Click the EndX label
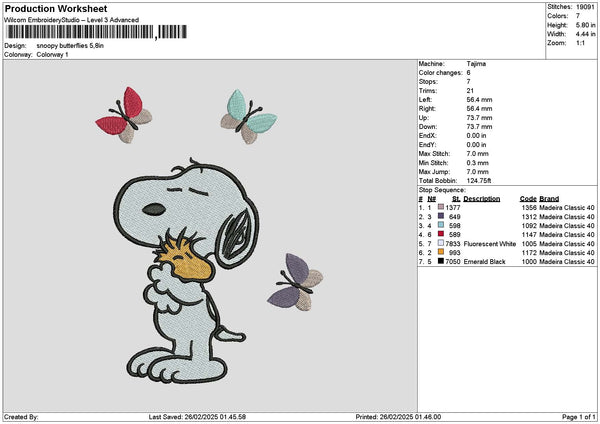 (x=427, y=135)
